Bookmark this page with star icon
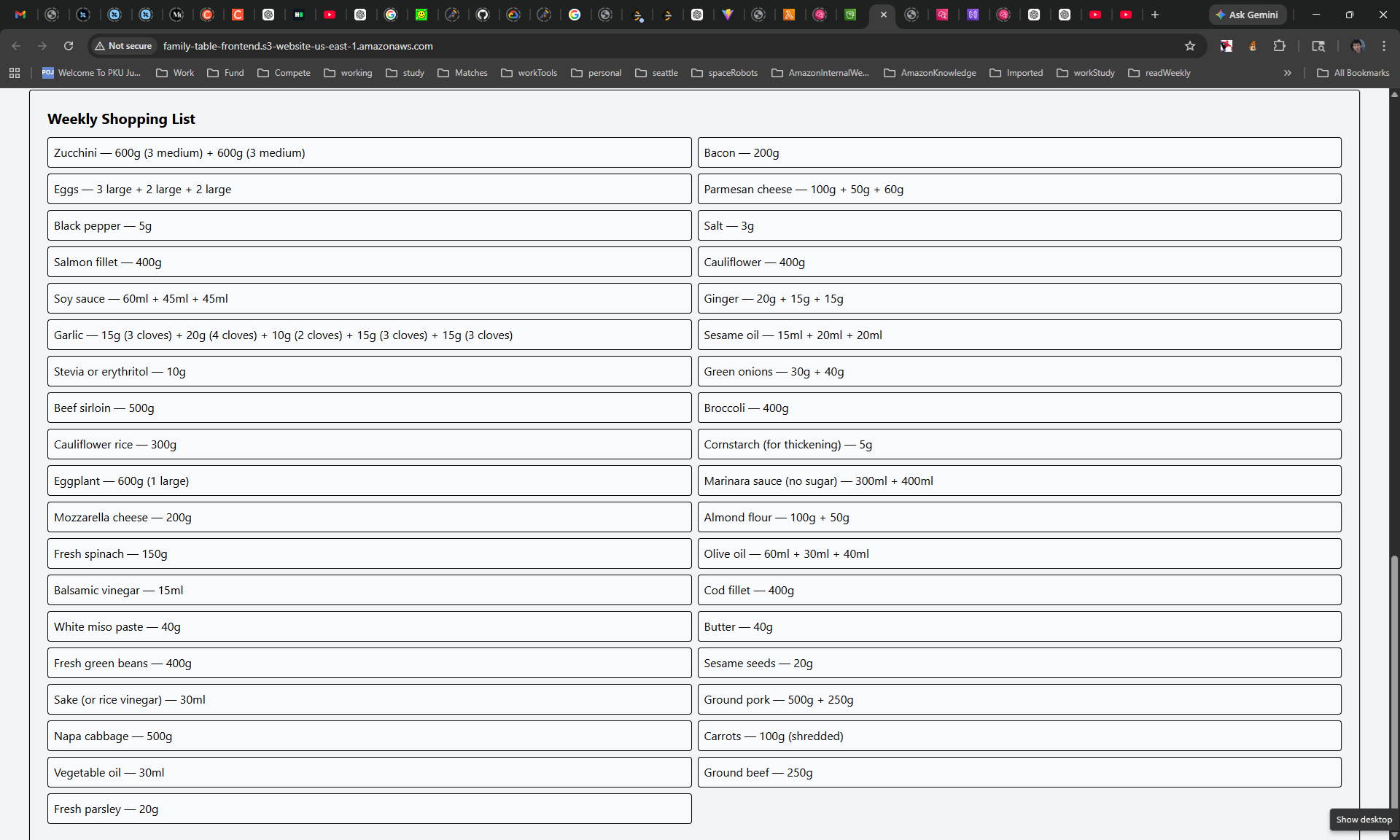This screenshot has width=1400, height=840. pyautogui.click(x=1190, y=46)
